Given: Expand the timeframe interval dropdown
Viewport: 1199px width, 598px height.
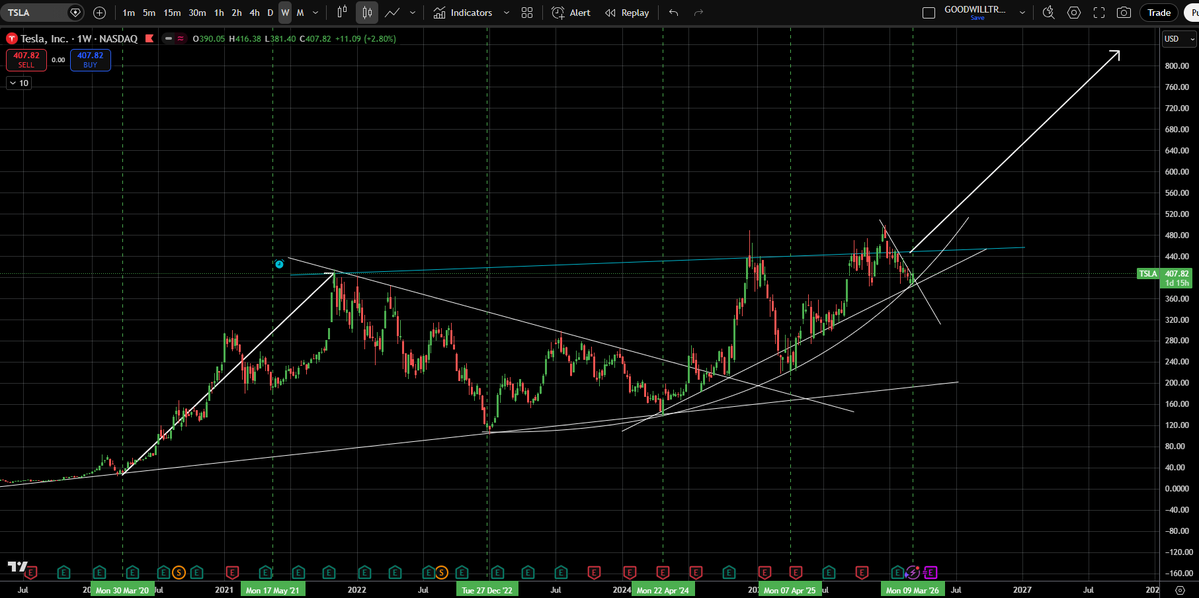Looking at the screenshot, I should pyautogui.click(x=315, y=12).
